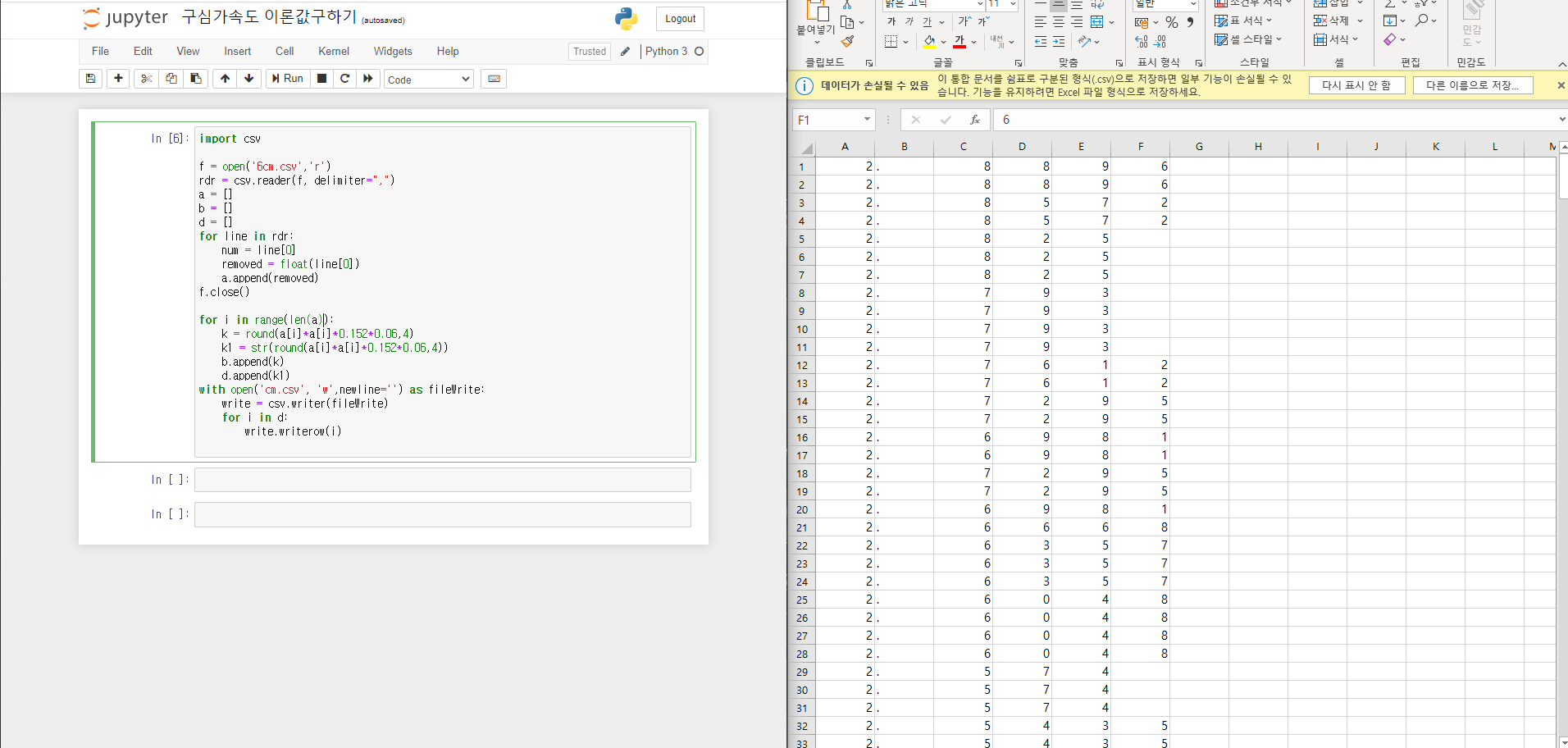The height and width of the screenshot is (748, 1568).
Task: Restart kernel and re-run the whole notebook
Action: coord(368,79)
